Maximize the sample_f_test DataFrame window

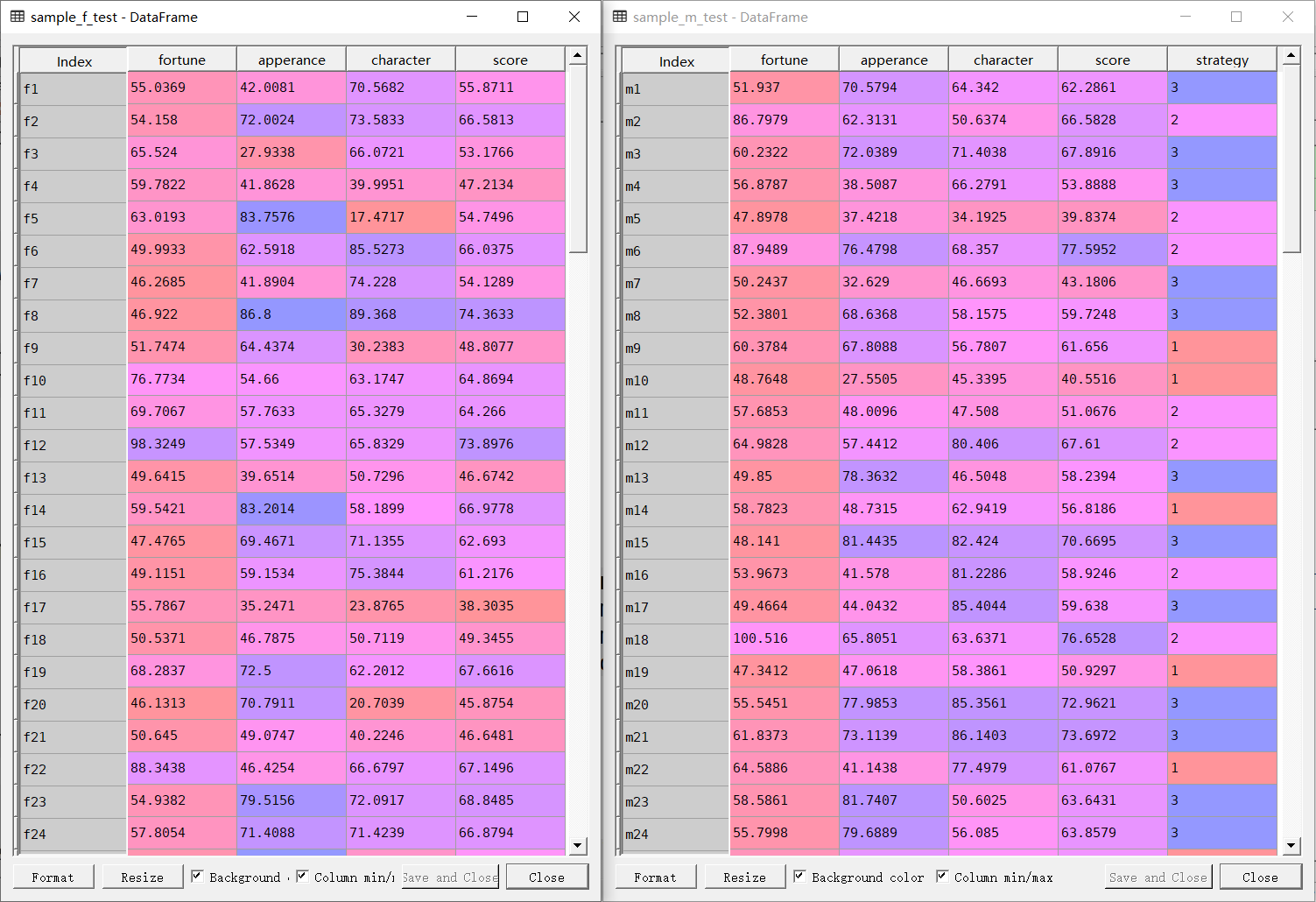click(523, 17)
